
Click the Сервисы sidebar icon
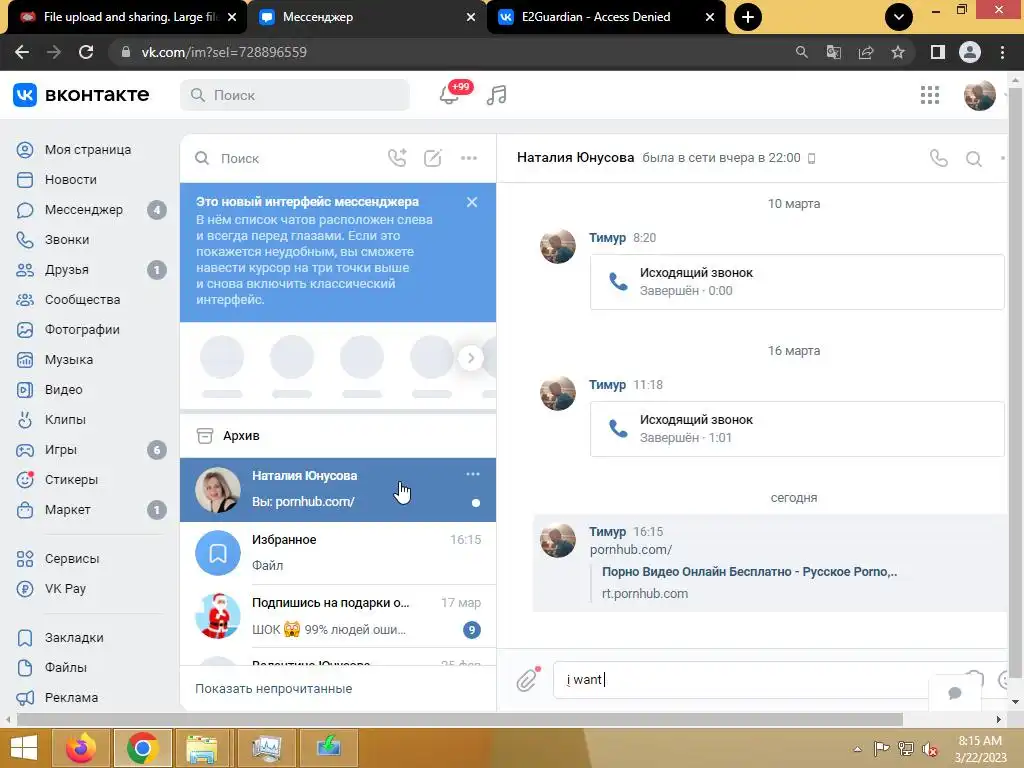[25, 559]
